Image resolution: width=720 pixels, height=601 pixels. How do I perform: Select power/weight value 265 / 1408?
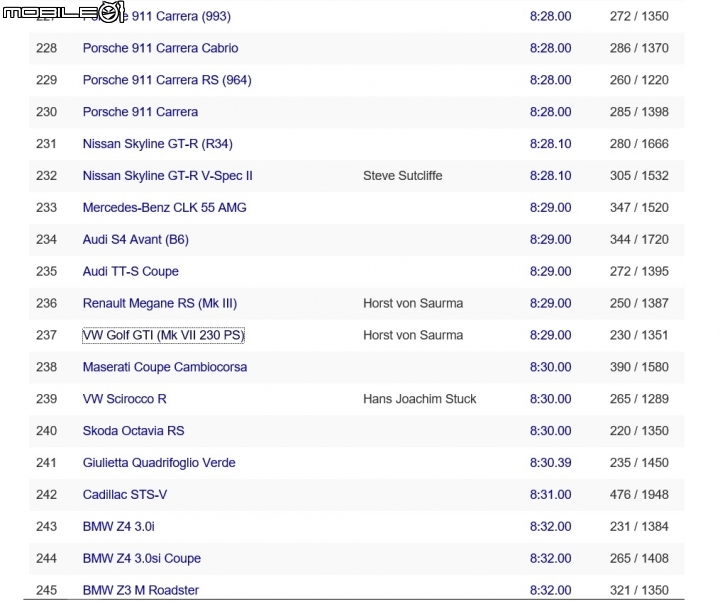[639, 559]
